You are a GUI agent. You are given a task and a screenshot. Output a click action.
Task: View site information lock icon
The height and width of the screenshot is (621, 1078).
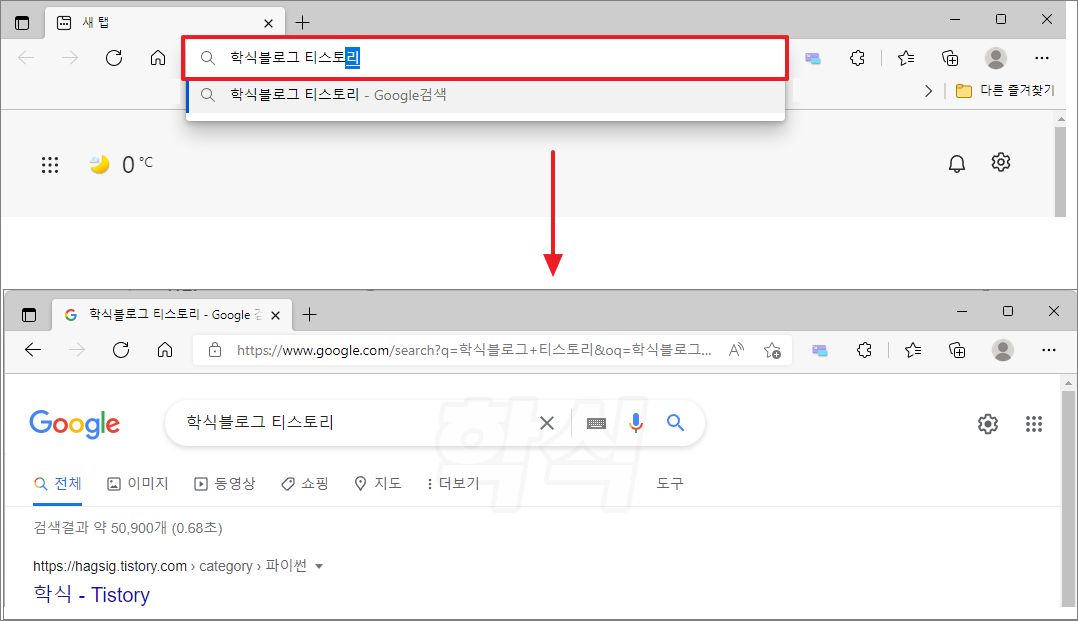point(215,350)
